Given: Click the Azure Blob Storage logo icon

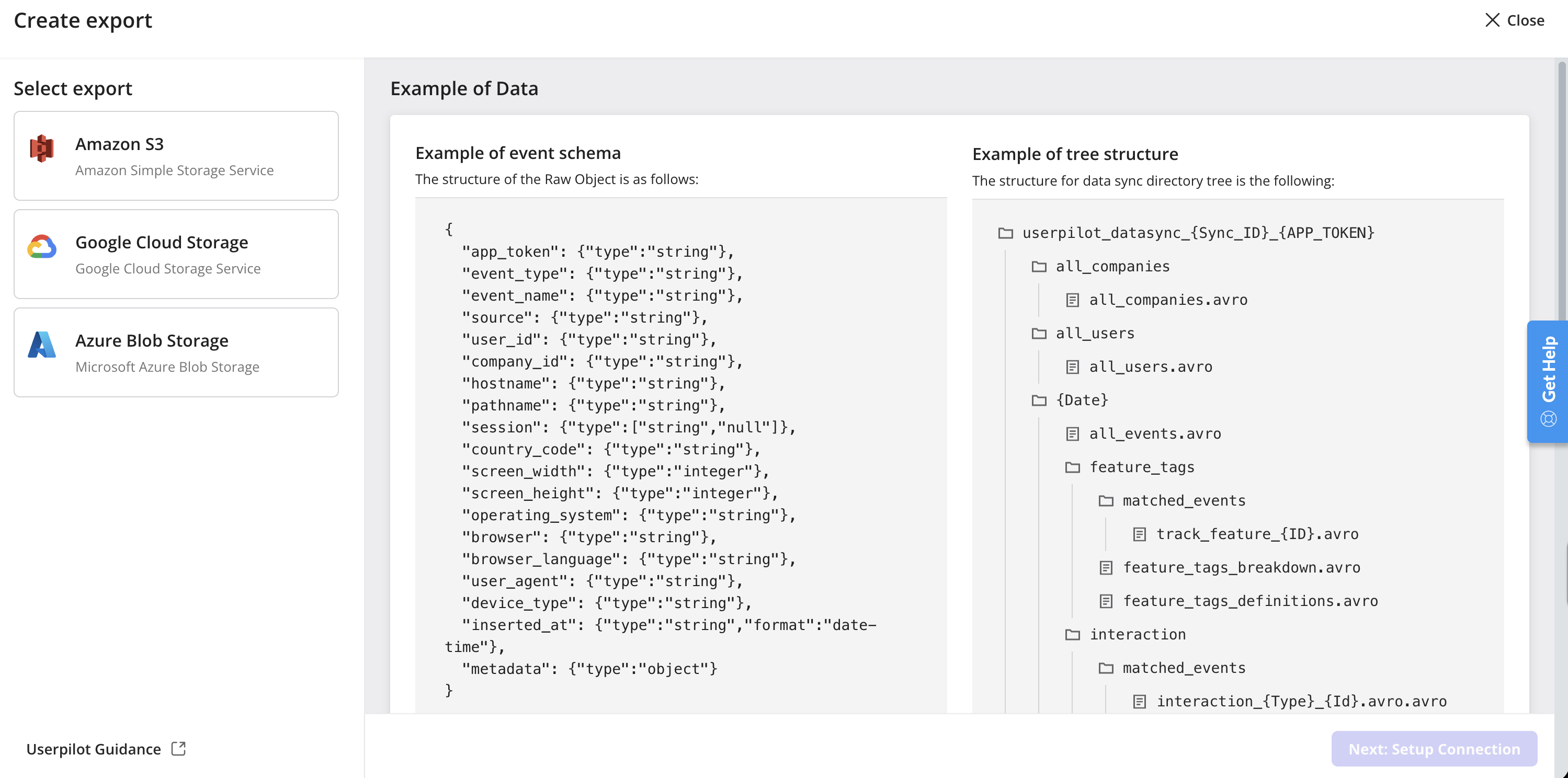Looking at the screenshot, I should tap(41, 344).
